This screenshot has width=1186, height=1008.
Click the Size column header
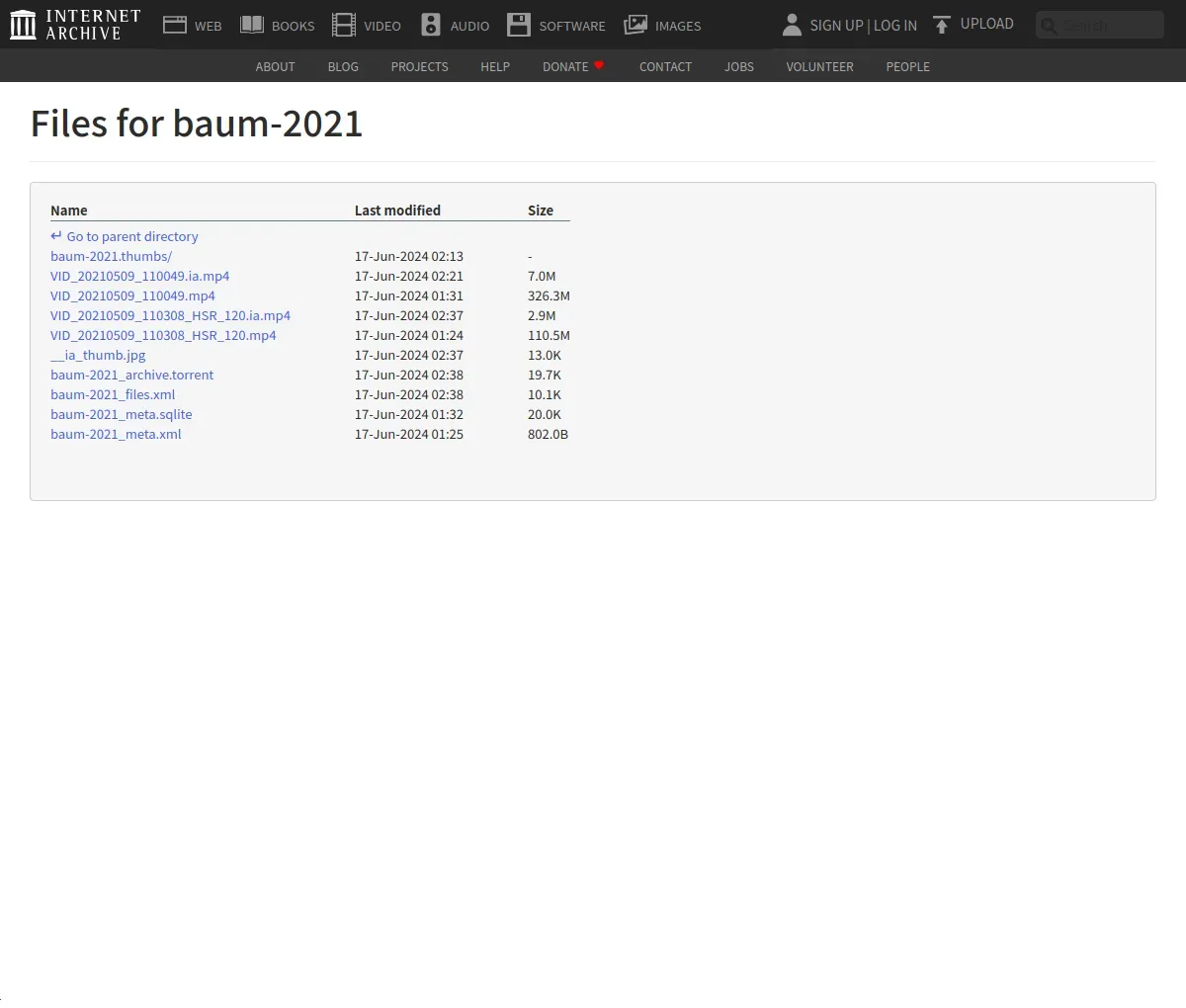pyautogui.click(x=541, y=210)
